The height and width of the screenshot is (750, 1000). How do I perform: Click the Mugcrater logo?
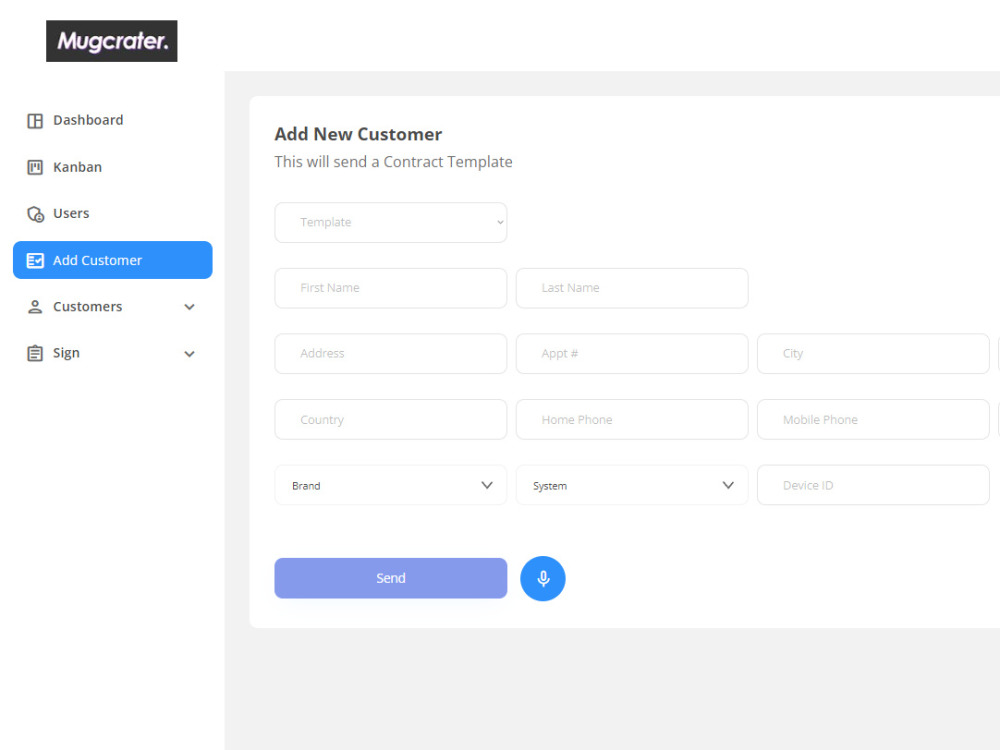coord(112,41)
